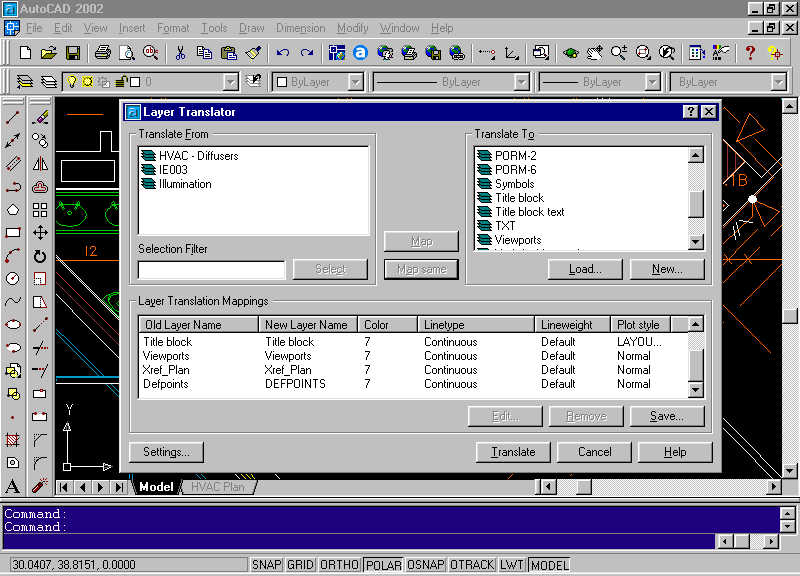Click the Rotate tool icon

tap(40, 255)
